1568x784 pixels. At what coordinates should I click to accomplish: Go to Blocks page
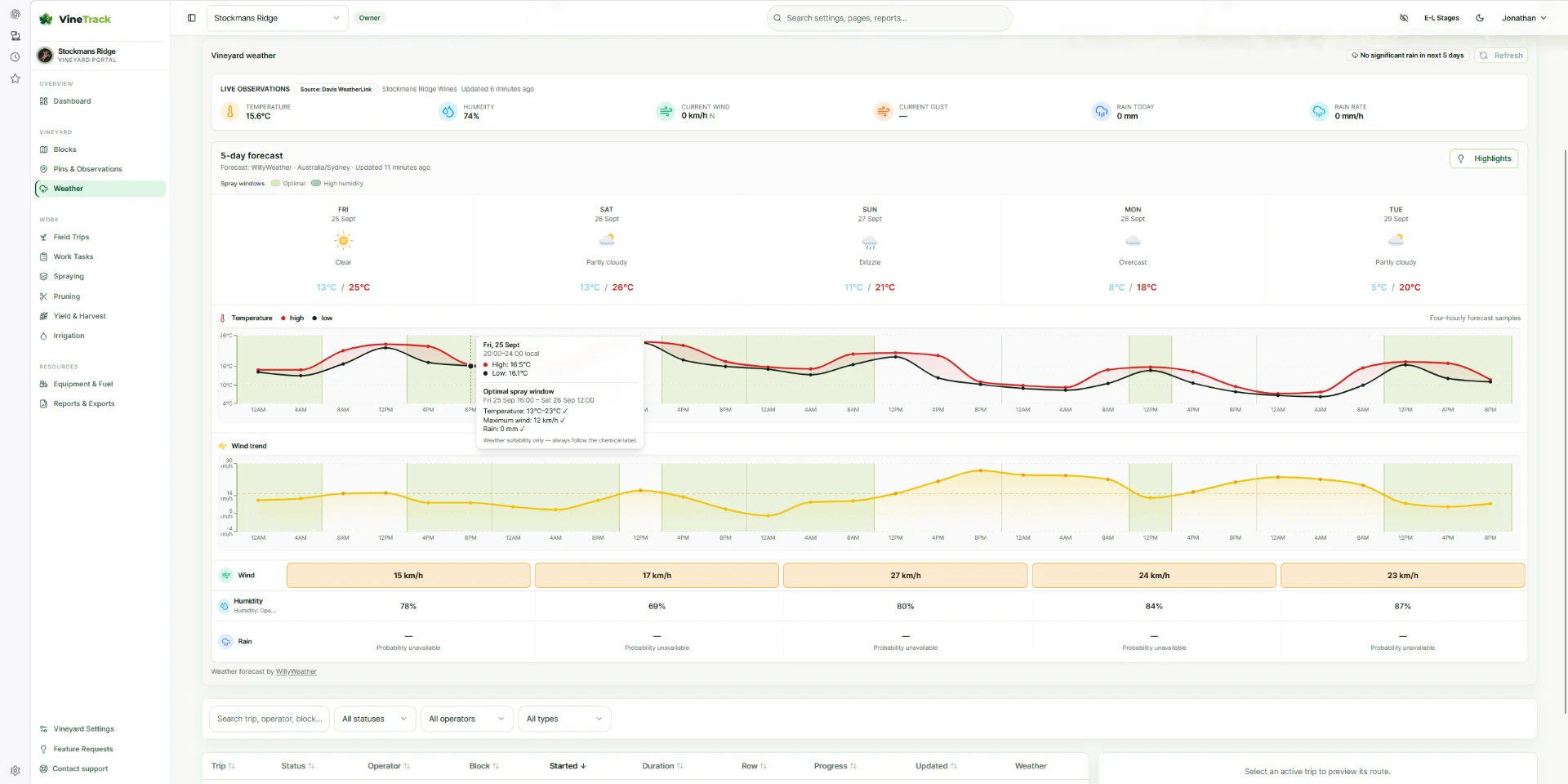tap(100, 149)
